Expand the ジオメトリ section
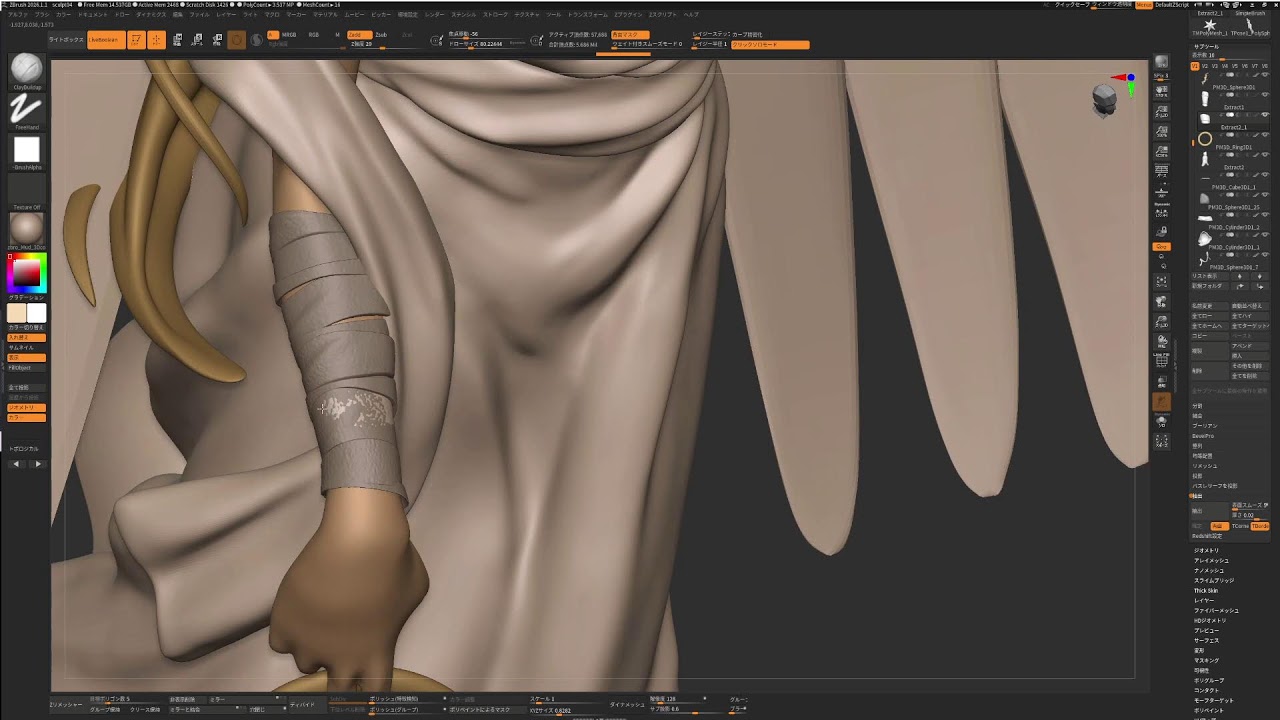Image resolution: width=1280 pixels, height=720 pixels. [x=1207, y=550]
